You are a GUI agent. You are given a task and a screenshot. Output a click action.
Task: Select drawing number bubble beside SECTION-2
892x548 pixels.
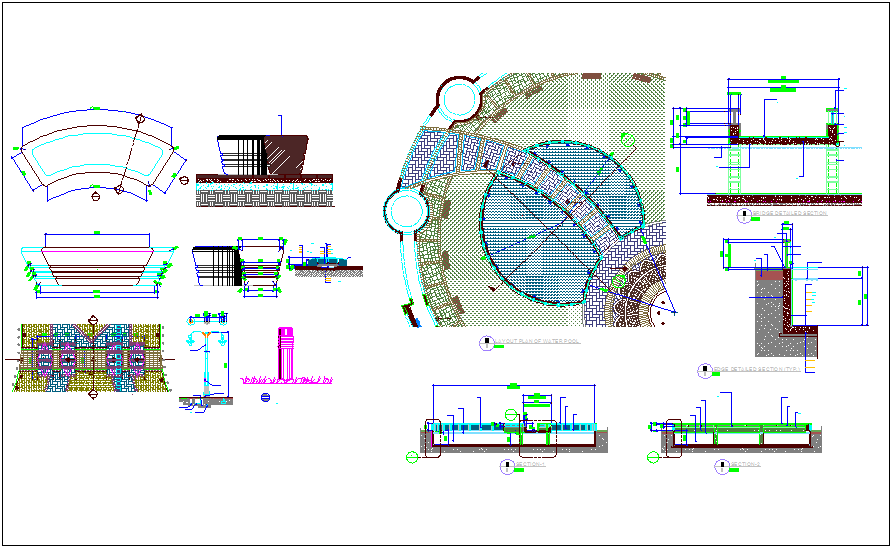(x=722, y=467)
